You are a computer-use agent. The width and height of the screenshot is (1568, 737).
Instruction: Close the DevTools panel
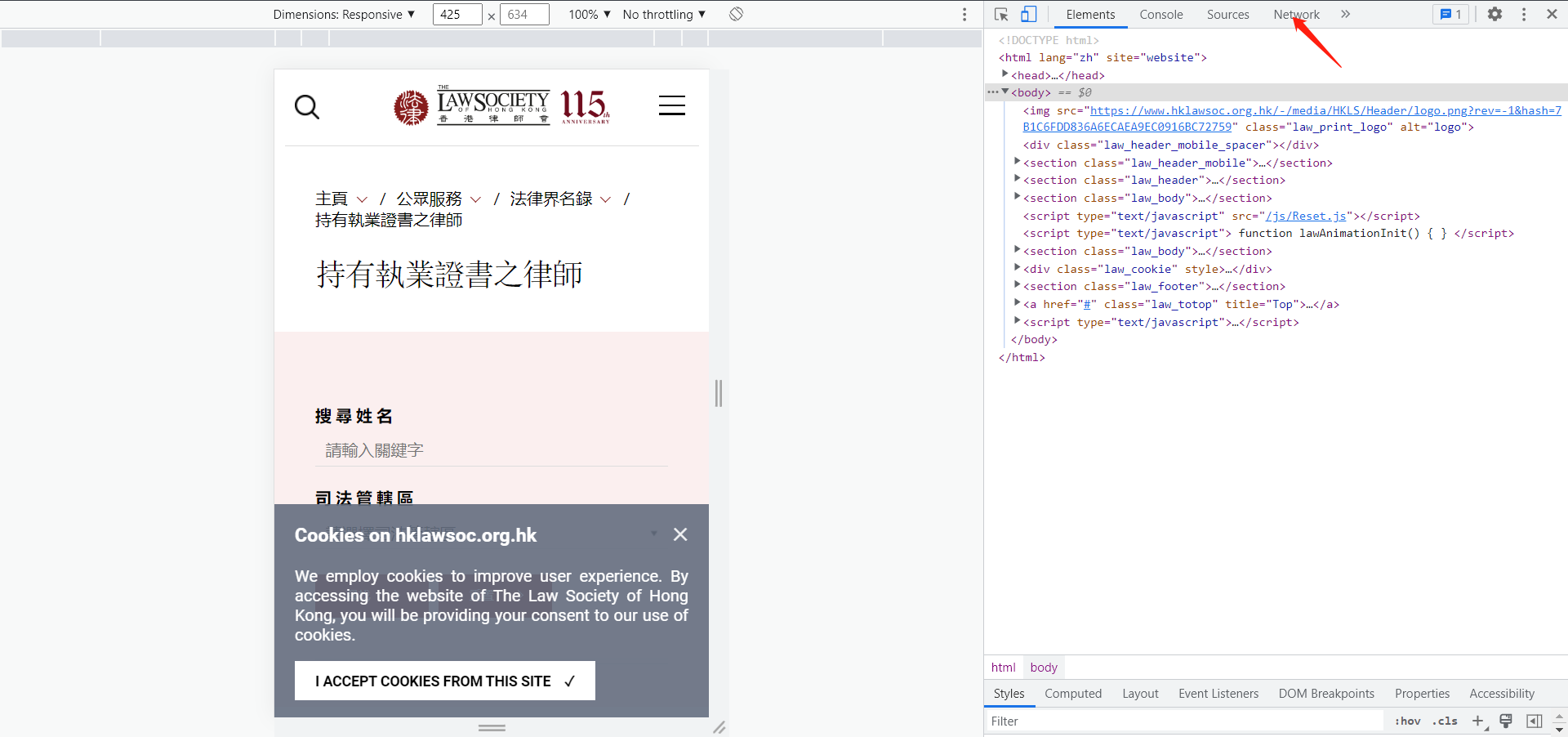coord(1552,14)
